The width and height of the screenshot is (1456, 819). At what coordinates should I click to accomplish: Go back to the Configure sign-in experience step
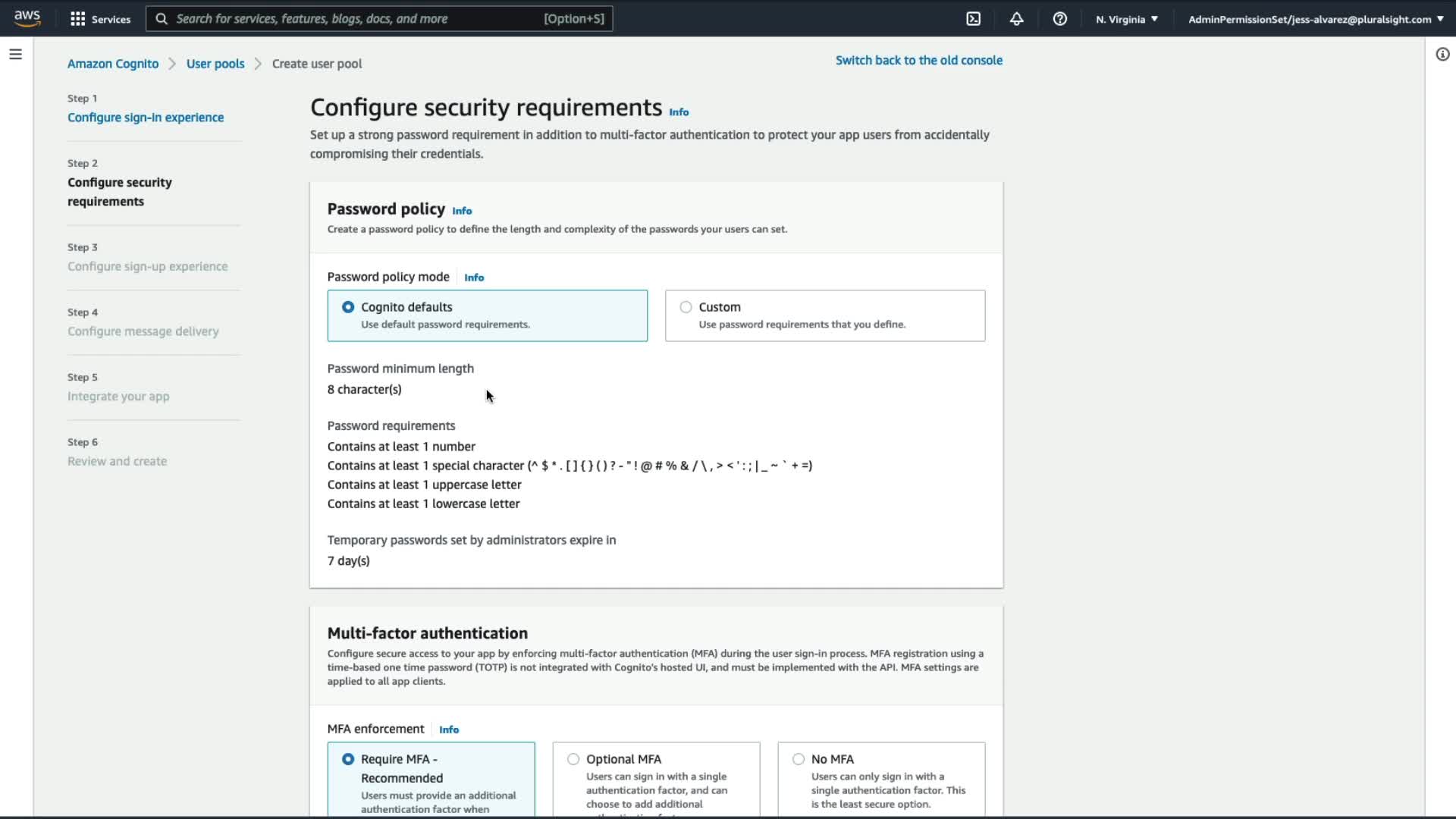tap(146, 118)
